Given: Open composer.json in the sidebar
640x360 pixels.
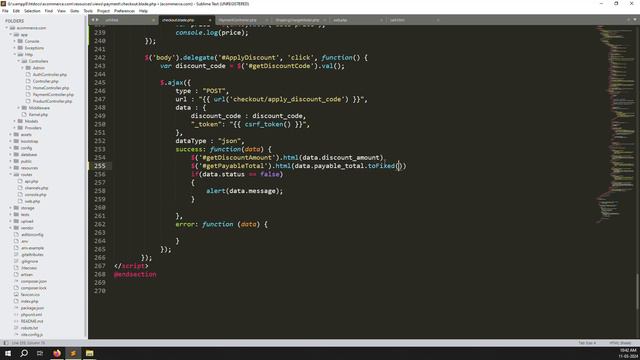Looking at the screenshot, I should [x=33, y=281].
